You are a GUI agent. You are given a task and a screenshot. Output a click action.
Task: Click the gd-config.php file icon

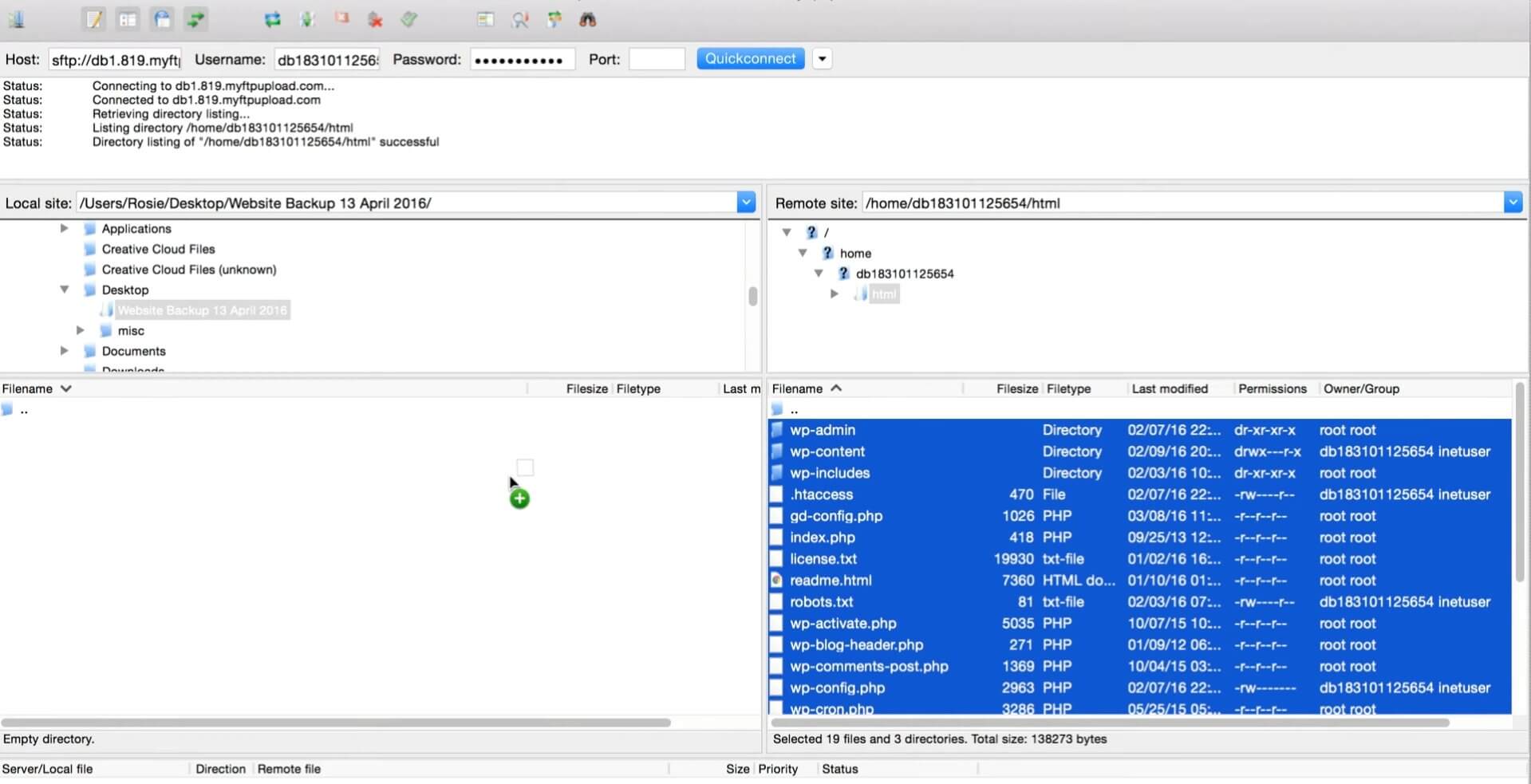[x=776, y=516]
